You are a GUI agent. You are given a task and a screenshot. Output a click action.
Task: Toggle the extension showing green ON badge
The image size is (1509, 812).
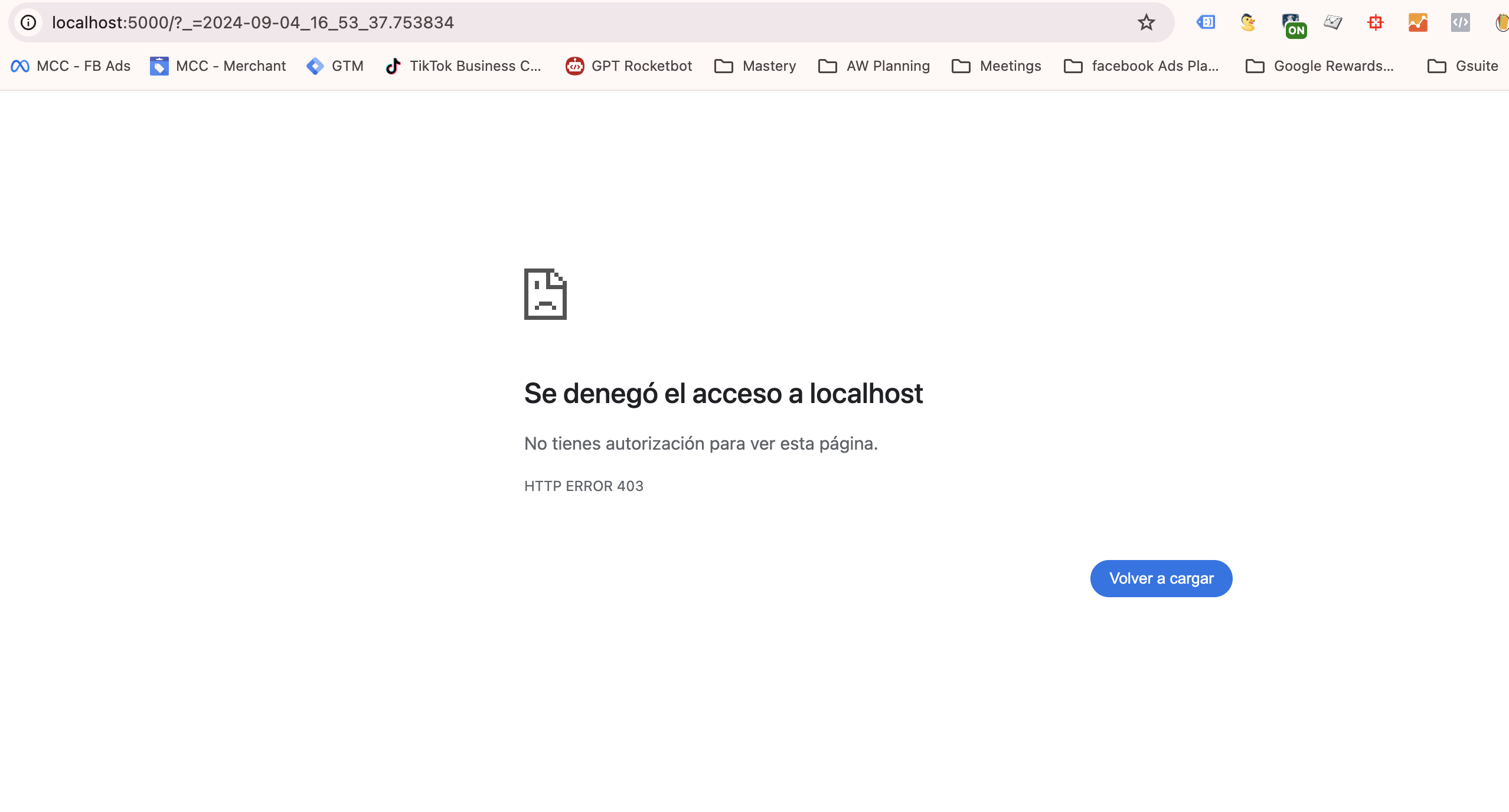point(1292,24)
